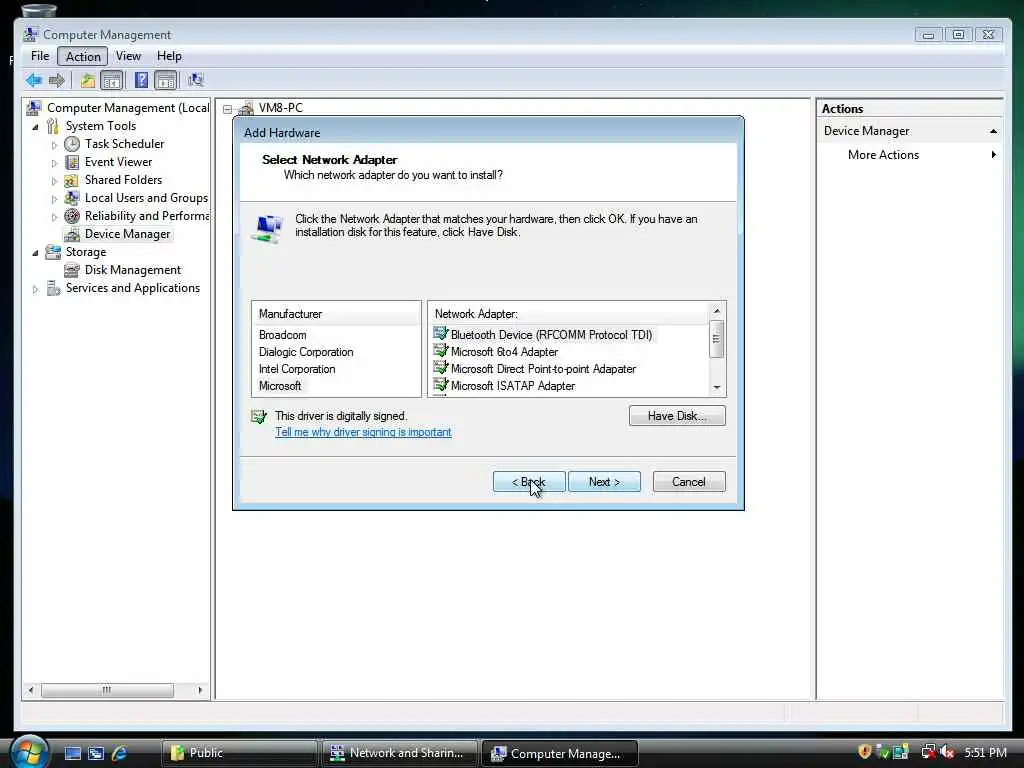
Task: Open the Help toolbar icon
Action: [x=141, y=80]
